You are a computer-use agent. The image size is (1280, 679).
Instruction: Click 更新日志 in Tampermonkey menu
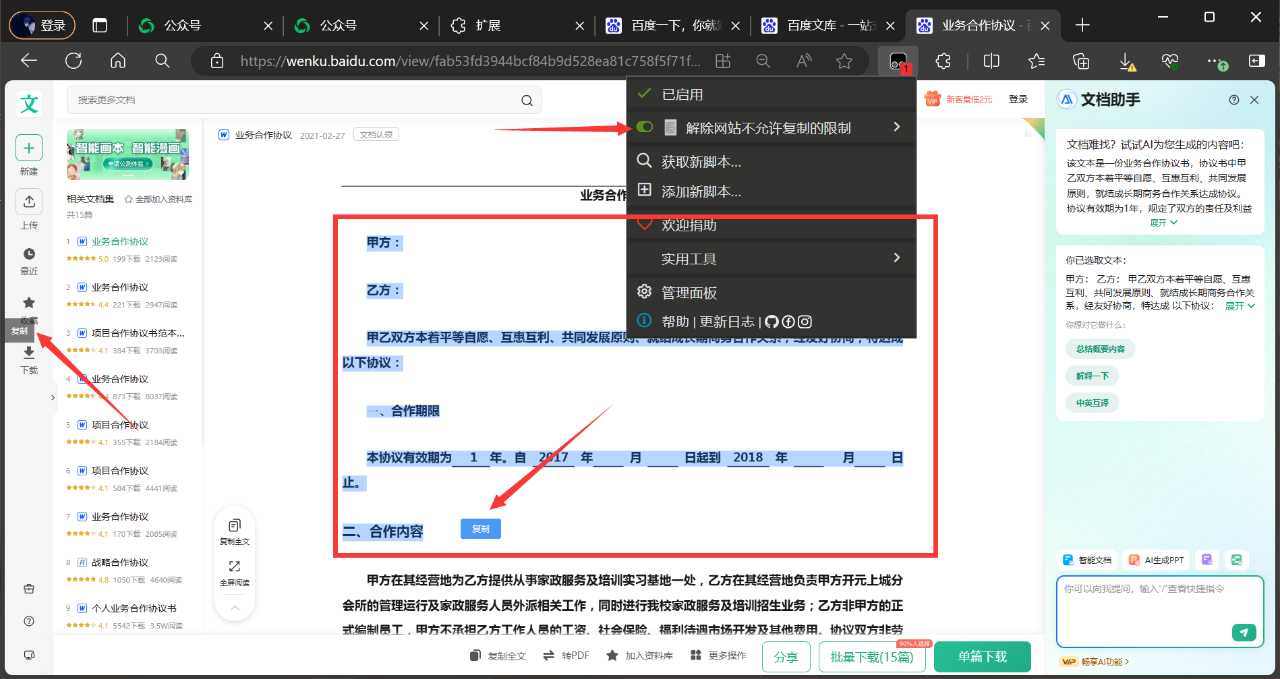tap(727, 322)
